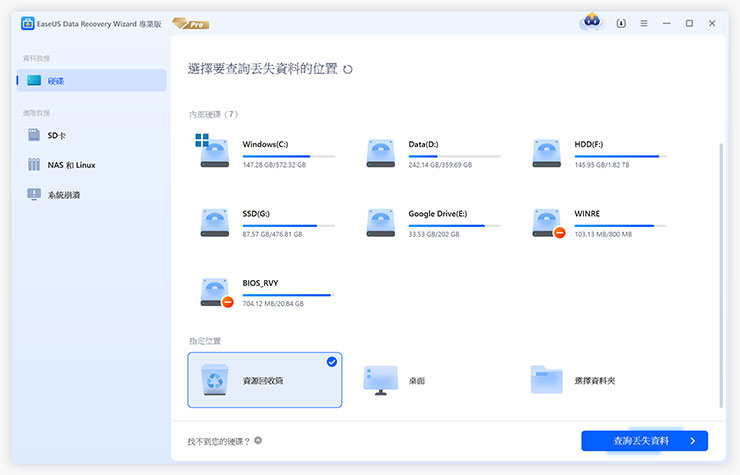Click the 103.13 MB/800 MB size text
740x475 pixels.
603,234
